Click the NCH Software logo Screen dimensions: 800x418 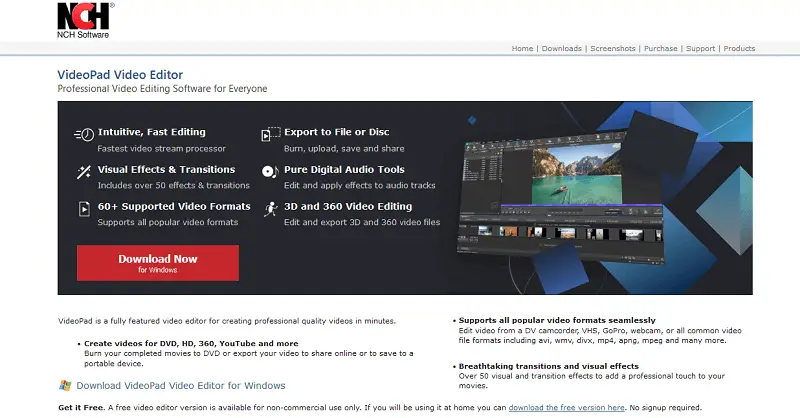tap(86, 20)
